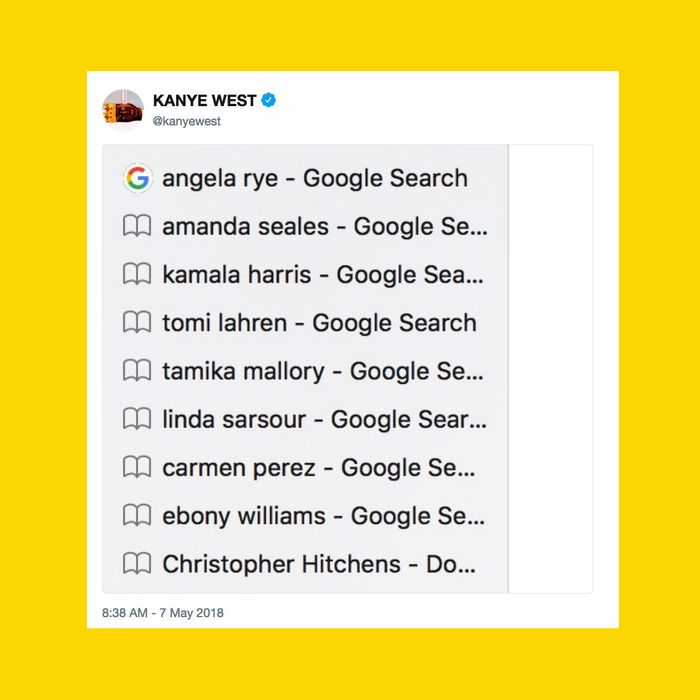Click the book icon beside amanda seales
The height and width of the screenshot is (700, 700).
137,226
